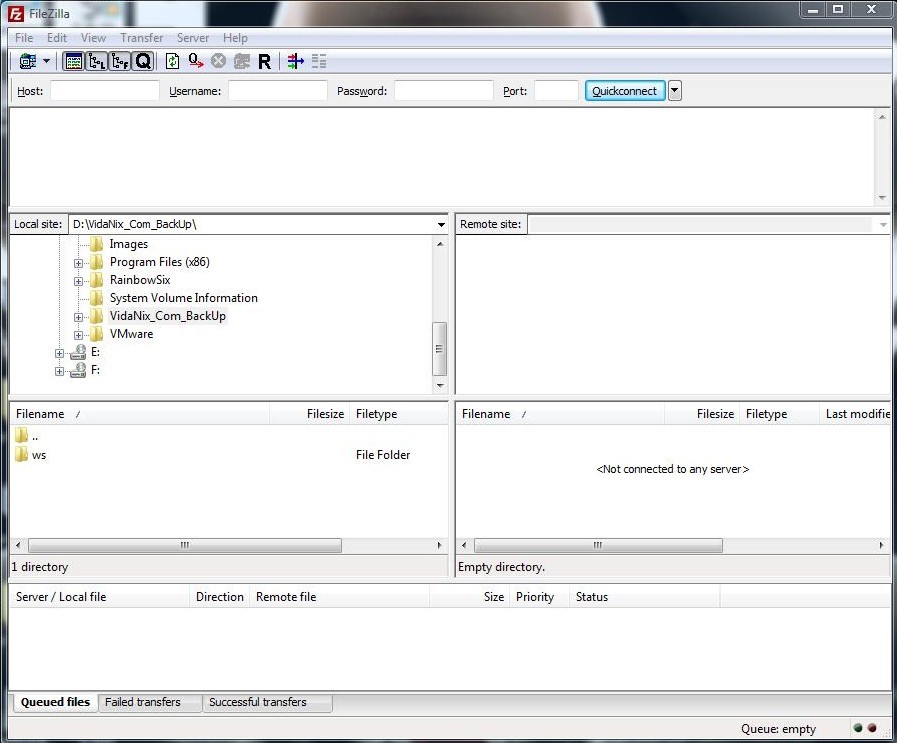Image resolution: width=897 pixels, height=743 pixels.
Task: Select the VidaNix_Com_BackUp tree folder
Action: tap(168, 316)
